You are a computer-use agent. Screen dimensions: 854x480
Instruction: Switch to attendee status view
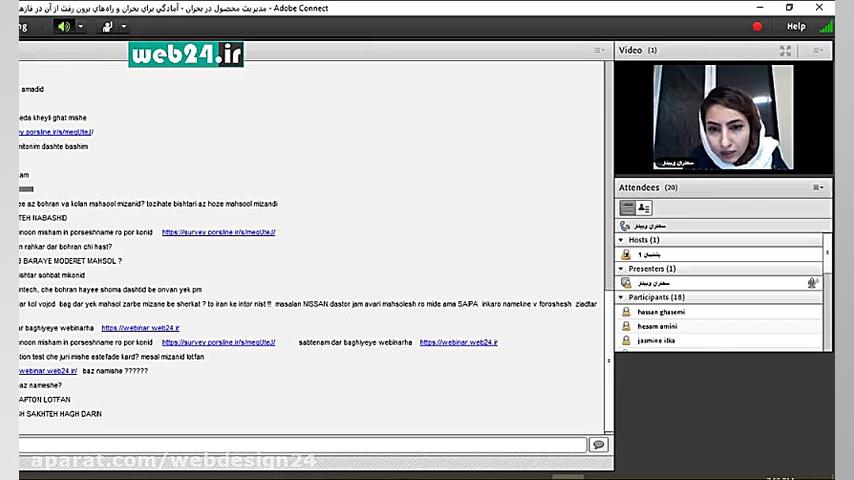(644, 208)
